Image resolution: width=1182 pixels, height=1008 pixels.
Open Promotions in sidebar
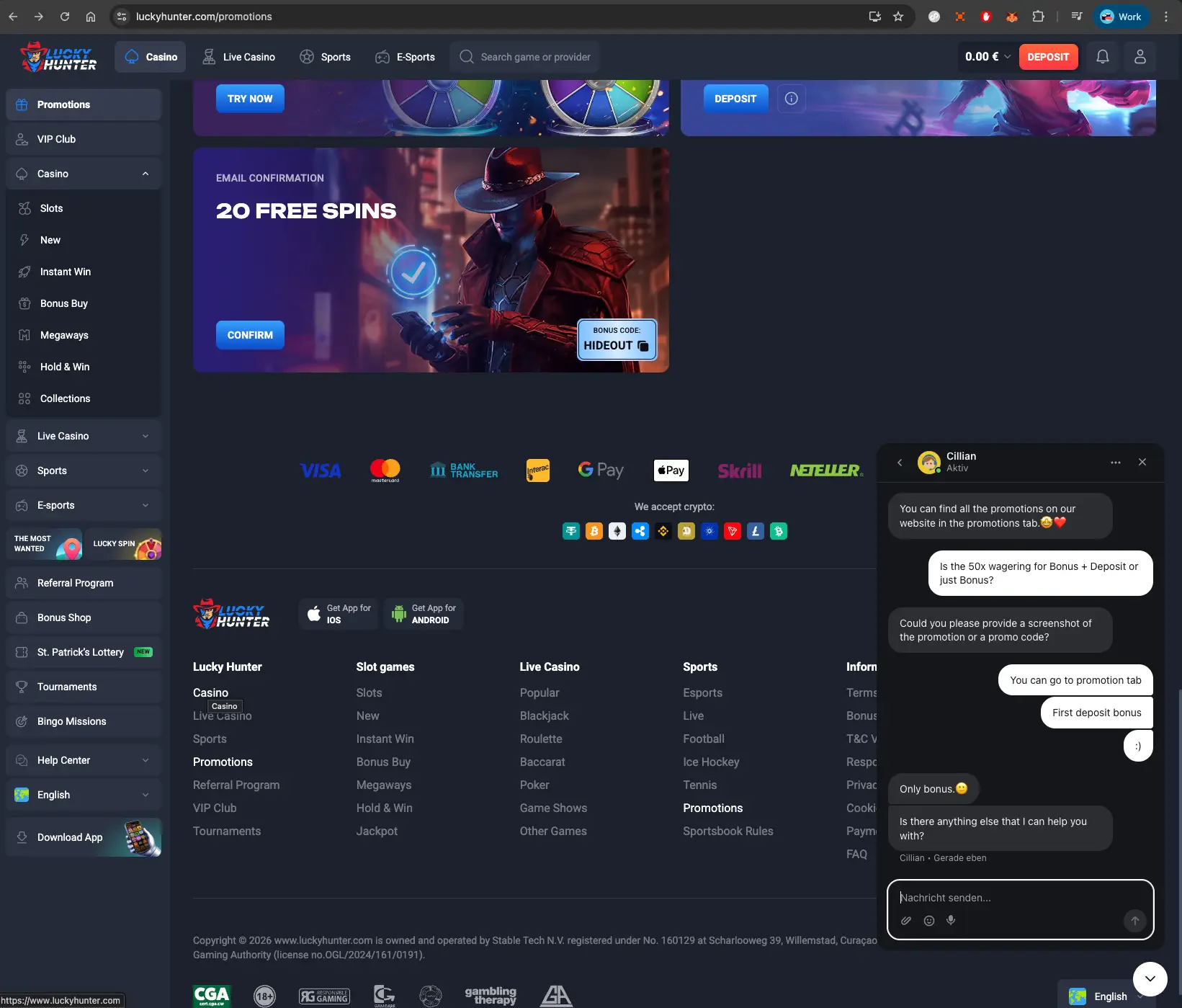click(x=84, y=104)
